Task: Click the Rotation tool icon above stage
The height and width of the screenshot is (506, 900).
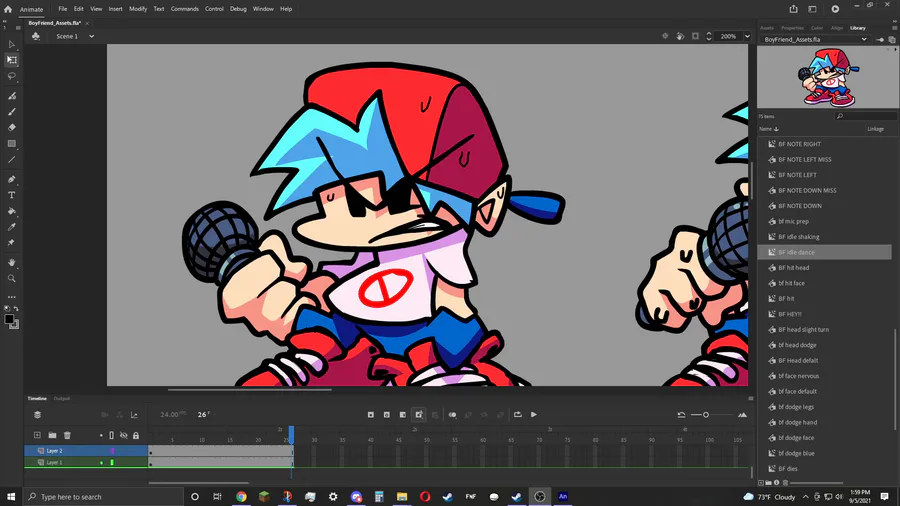Action: point(680,36)
